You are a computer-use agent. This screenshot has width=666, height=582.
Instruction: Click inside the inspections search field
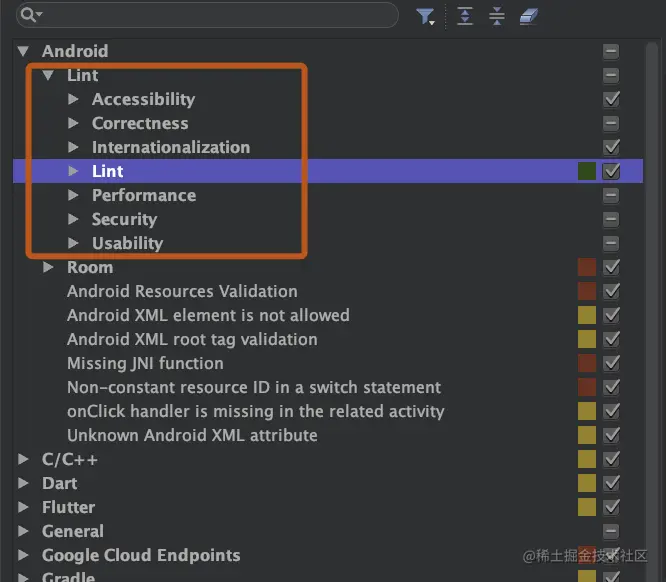pos(219,15)
